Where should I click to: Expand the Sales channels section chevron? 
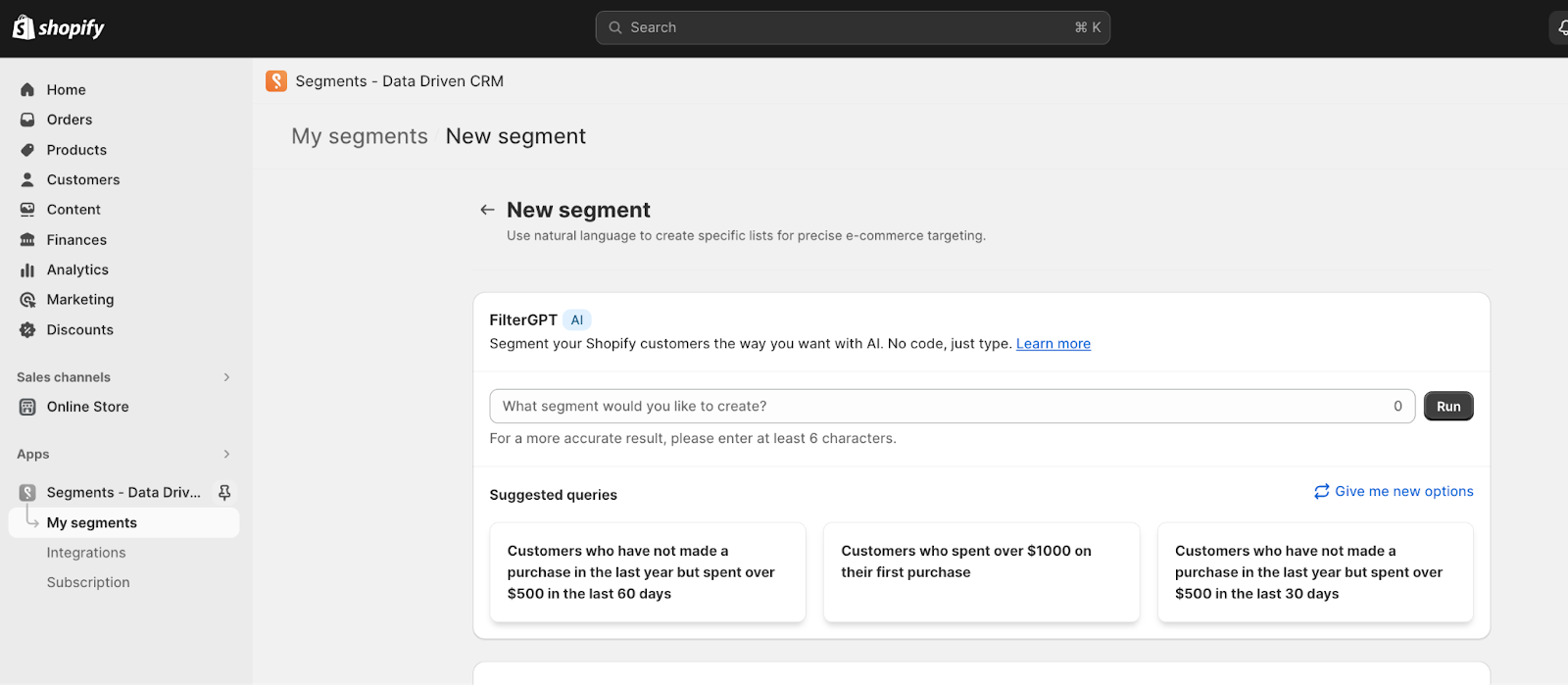click(x=226, y=377)
